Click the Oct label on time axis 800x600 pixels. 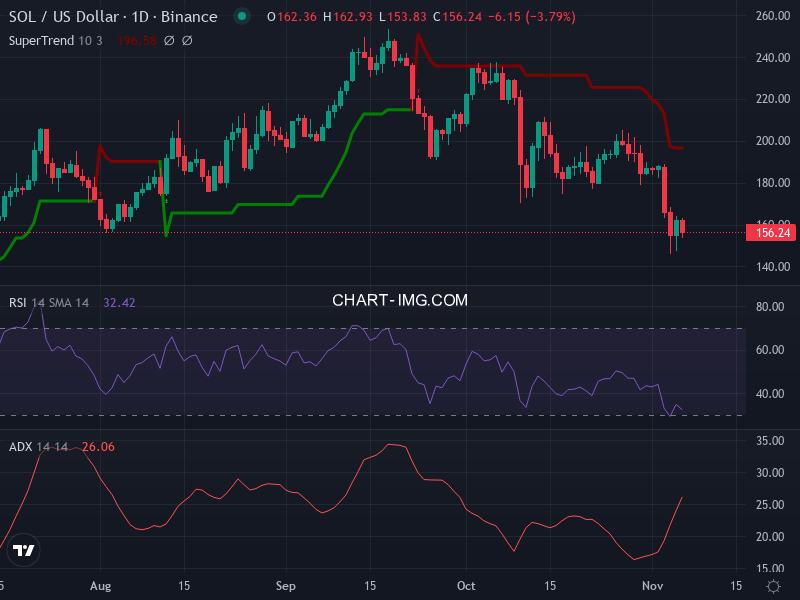tap(466, 585)
